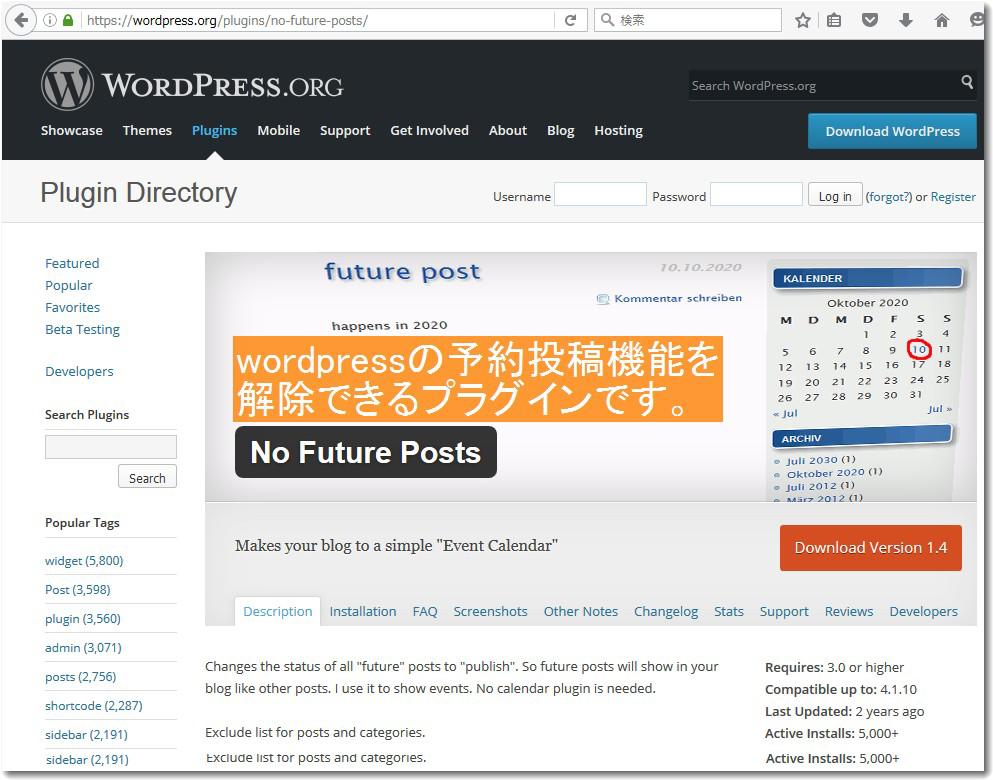Open the Stats tab
The height and width of the screenshot is (780, 993).
point(729,612)
